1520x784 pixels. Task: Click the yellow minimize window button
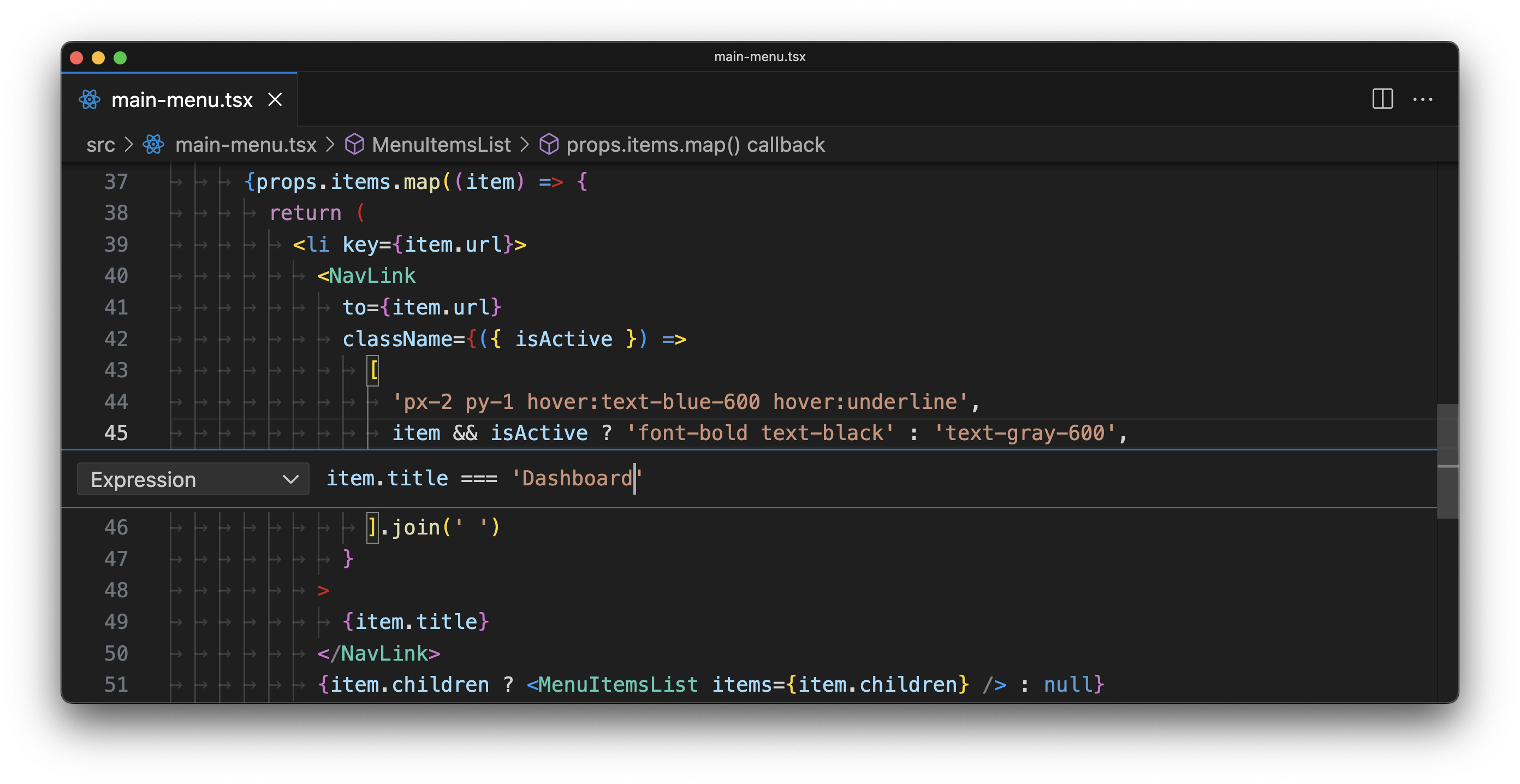click(x=98, y=58)
